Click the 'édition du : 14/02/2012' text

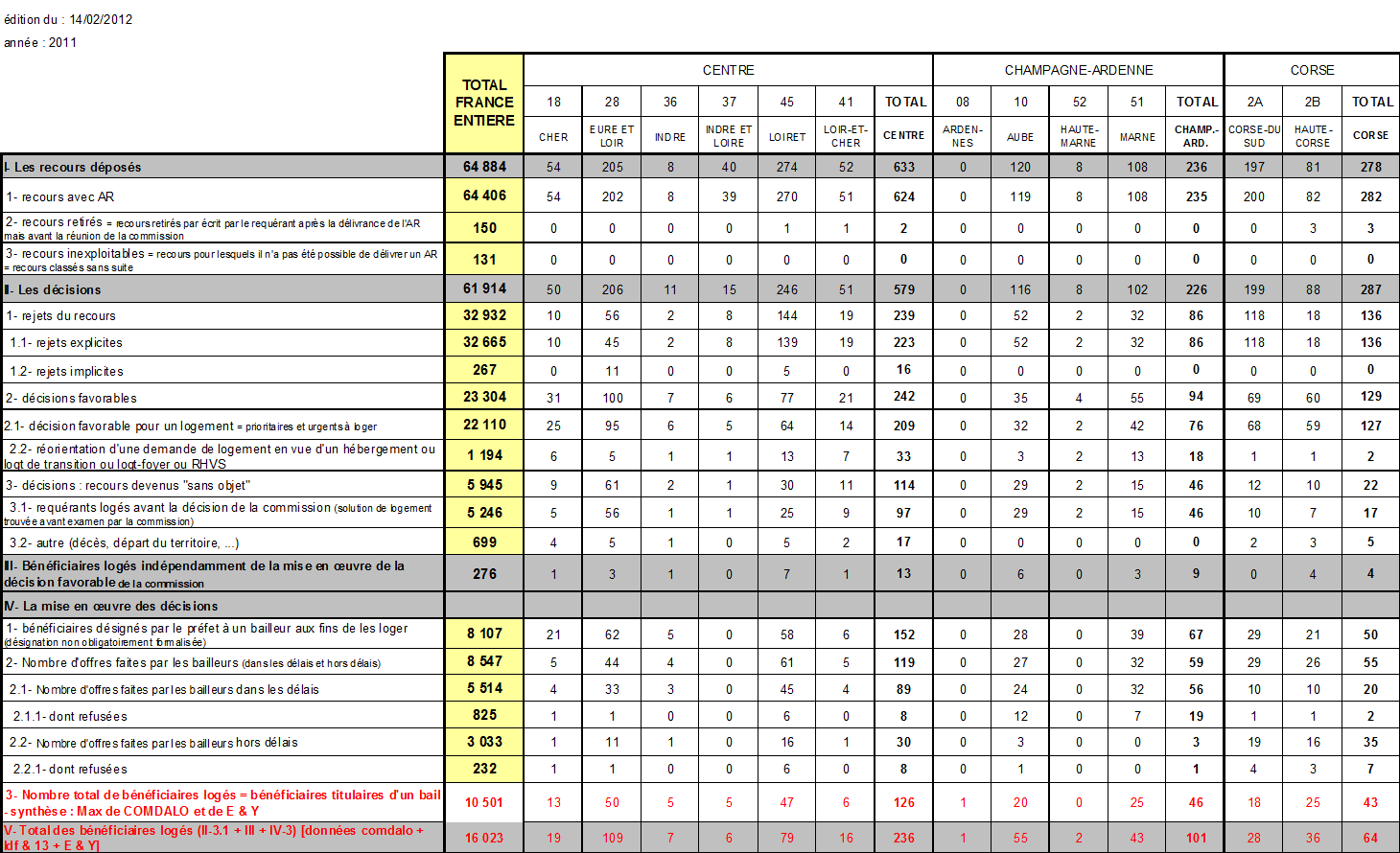[x=68, y=19]
